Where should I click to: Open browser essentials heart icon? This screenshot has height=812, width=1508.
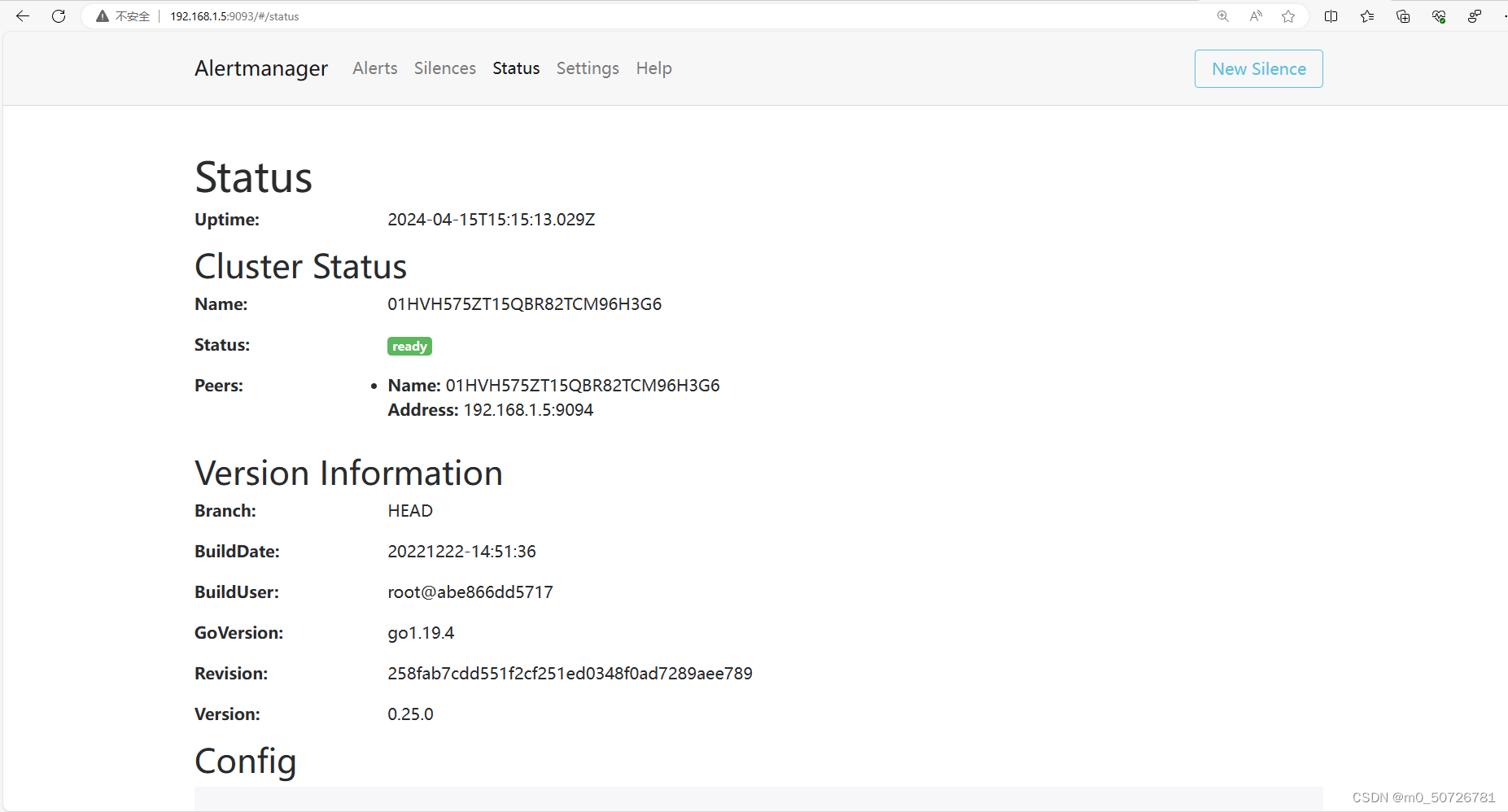click(x=1439, y=16)
